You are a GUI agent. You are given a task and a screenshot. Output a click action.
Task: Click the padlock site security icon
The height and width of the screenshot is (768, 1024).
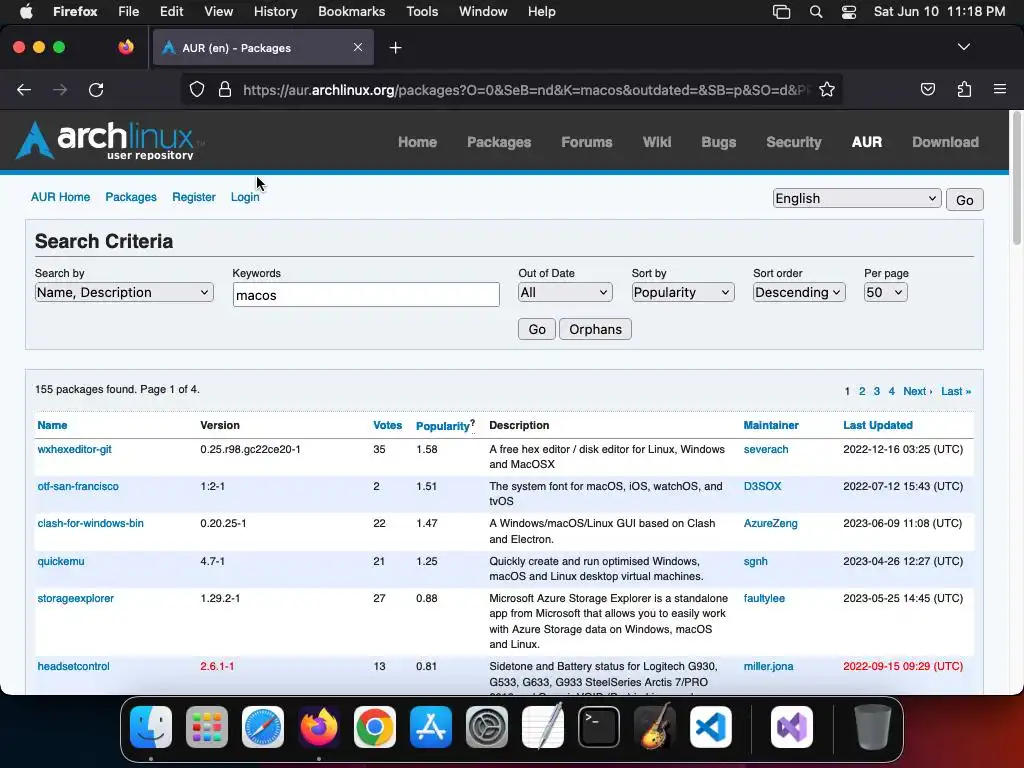click(x=225, y=89)
